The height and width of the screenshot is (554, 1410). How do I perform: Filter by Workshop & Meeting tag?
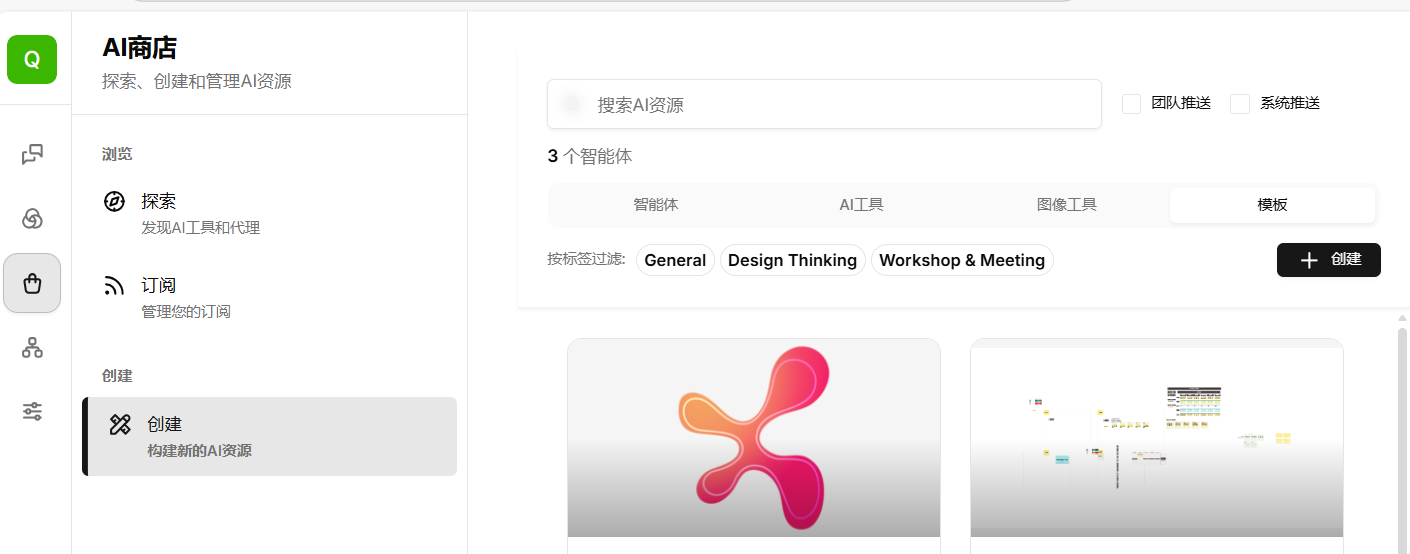tap(962, 260)
